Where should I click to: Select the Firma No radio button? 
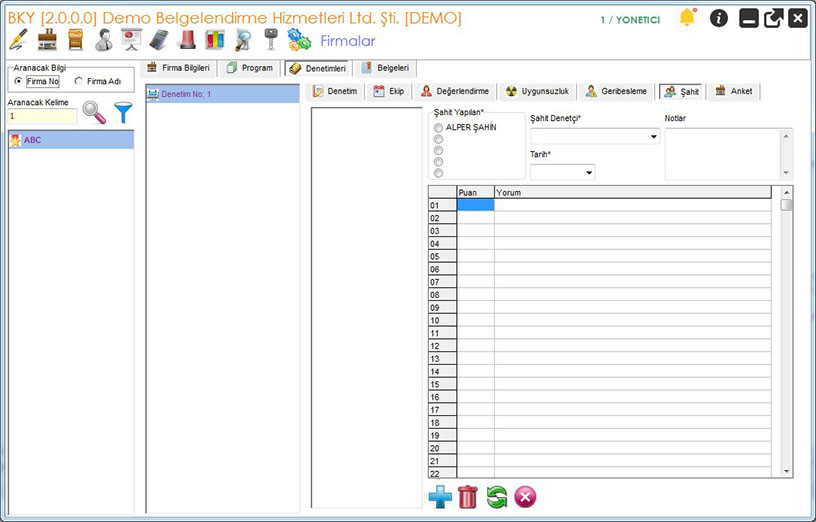coord(19,81)
